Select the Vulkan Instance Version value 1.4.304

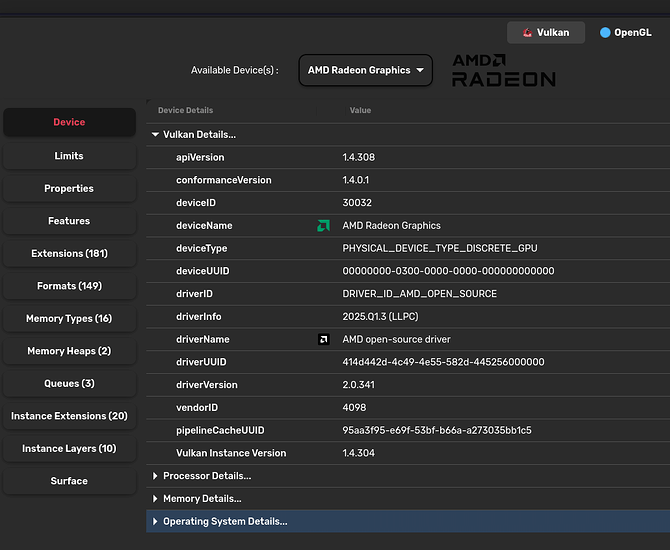coord(359,453)
